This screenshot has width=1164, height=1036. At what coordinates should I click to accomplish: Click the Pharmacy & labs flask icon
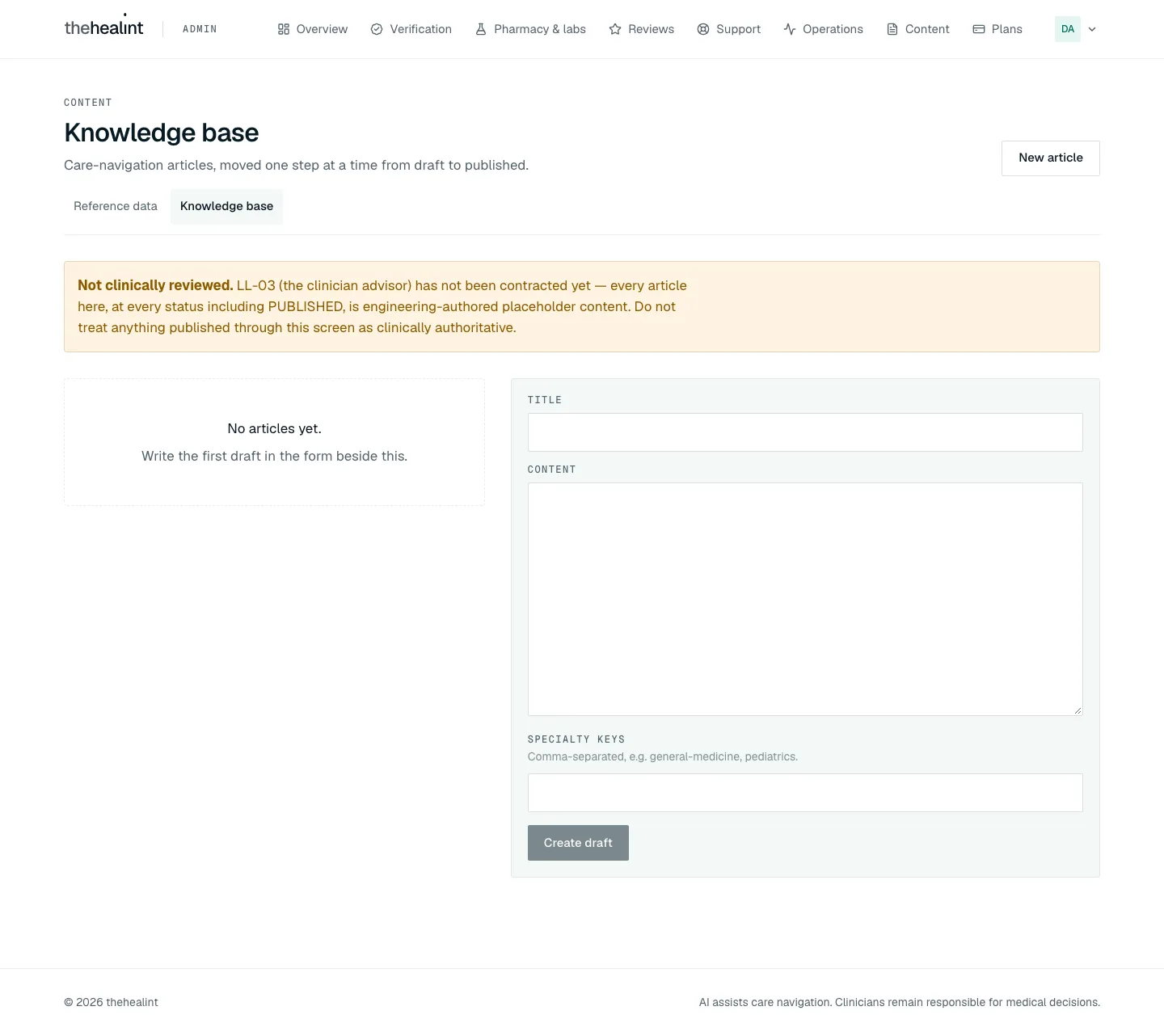click(x=481, y=29)
